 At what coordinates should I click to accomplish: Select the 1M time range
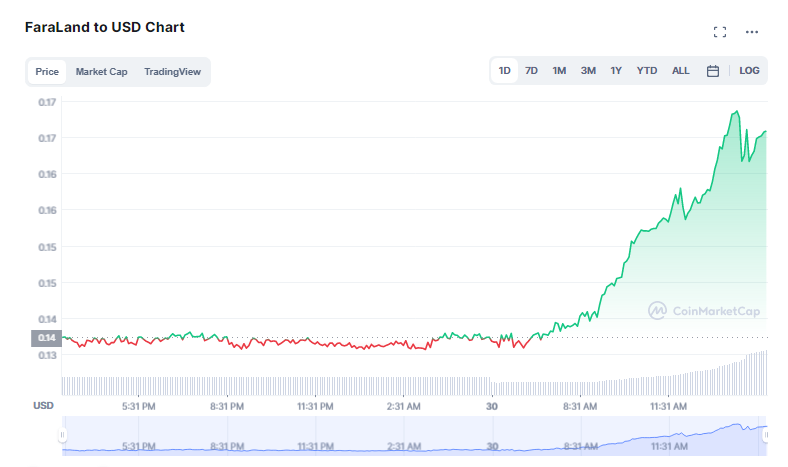(559, 71)
